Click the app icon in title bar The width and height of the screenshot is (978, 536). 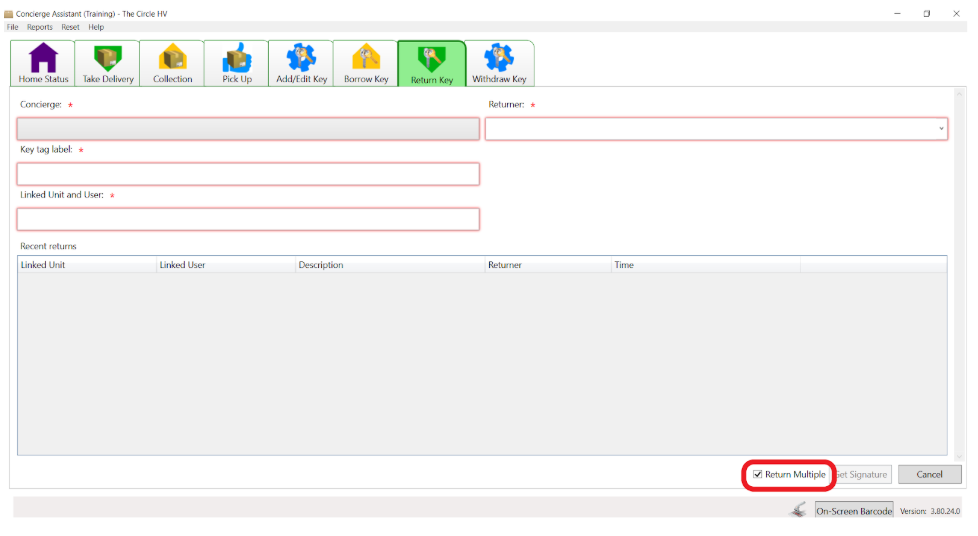click(9, 14)
